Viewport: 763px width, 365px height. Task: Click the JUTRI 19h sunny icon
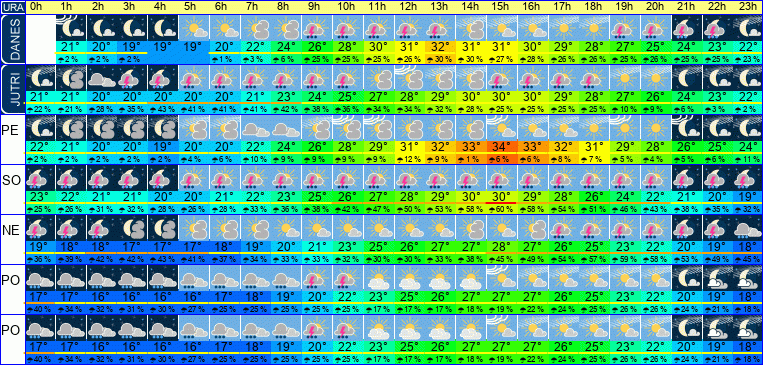625,78
